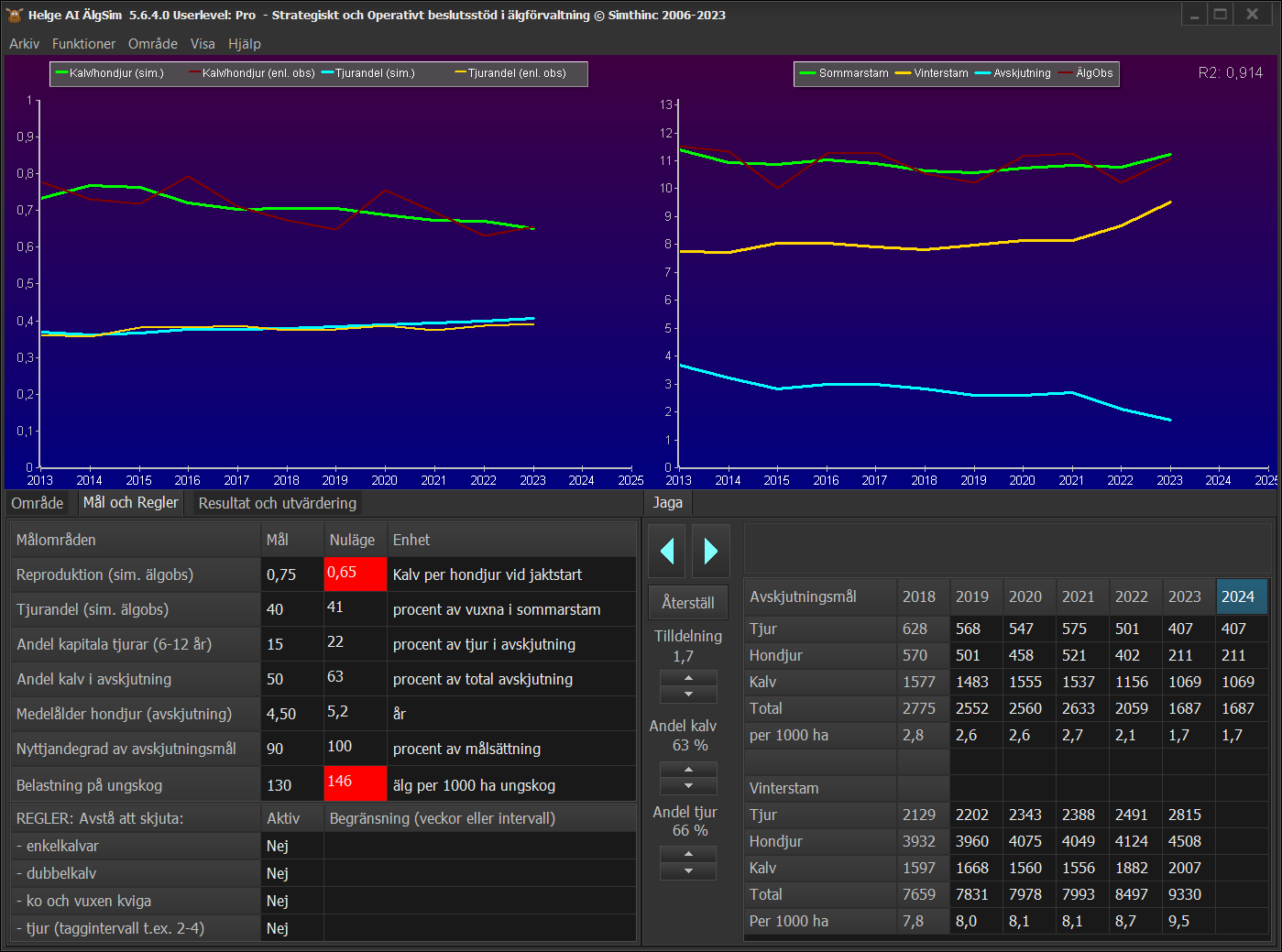Click Tjurandel (sim.) legend entry
This screenshot has width=1282, height=952.
pyautogui.click(x=368, y=73)
